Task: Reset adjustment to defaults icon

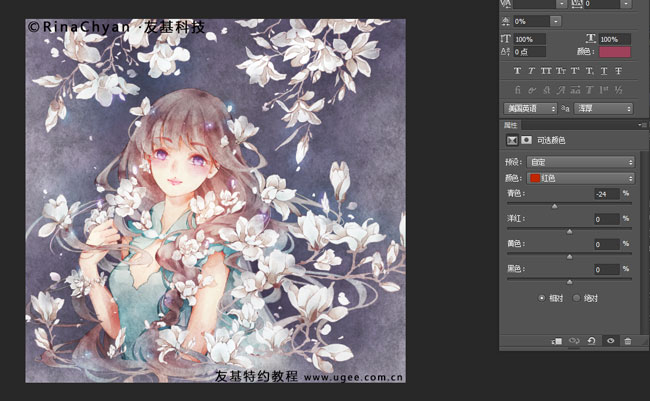Action: pos(592,341)
